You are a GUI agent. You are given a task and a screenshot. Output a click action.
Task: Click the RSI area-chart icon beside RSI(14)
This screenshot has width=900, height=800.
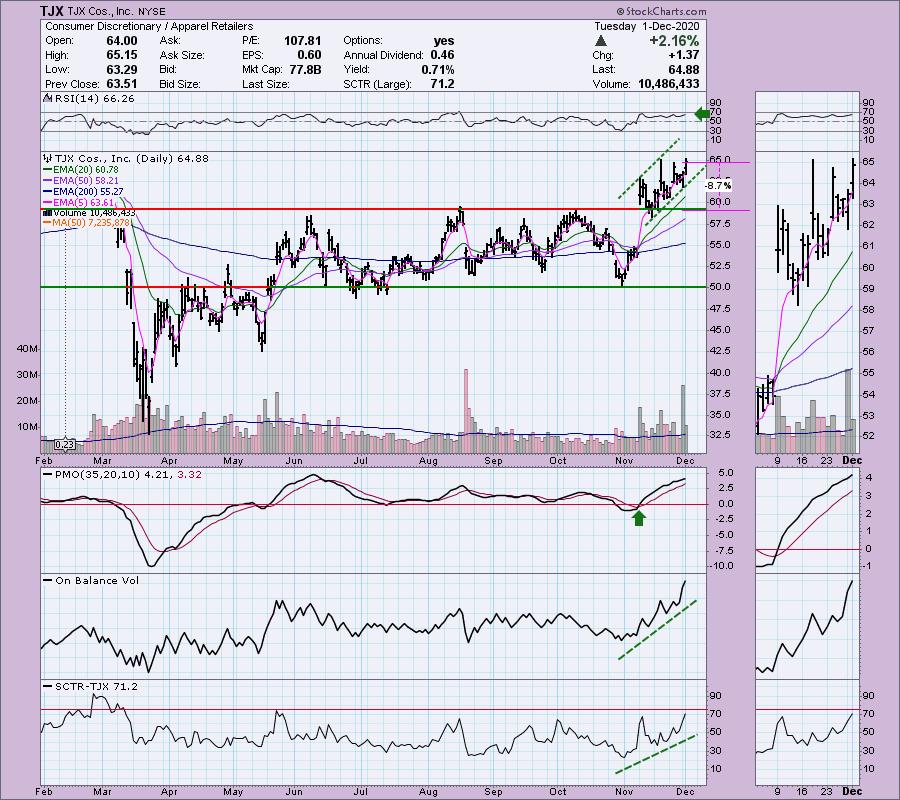coord(48,99)
